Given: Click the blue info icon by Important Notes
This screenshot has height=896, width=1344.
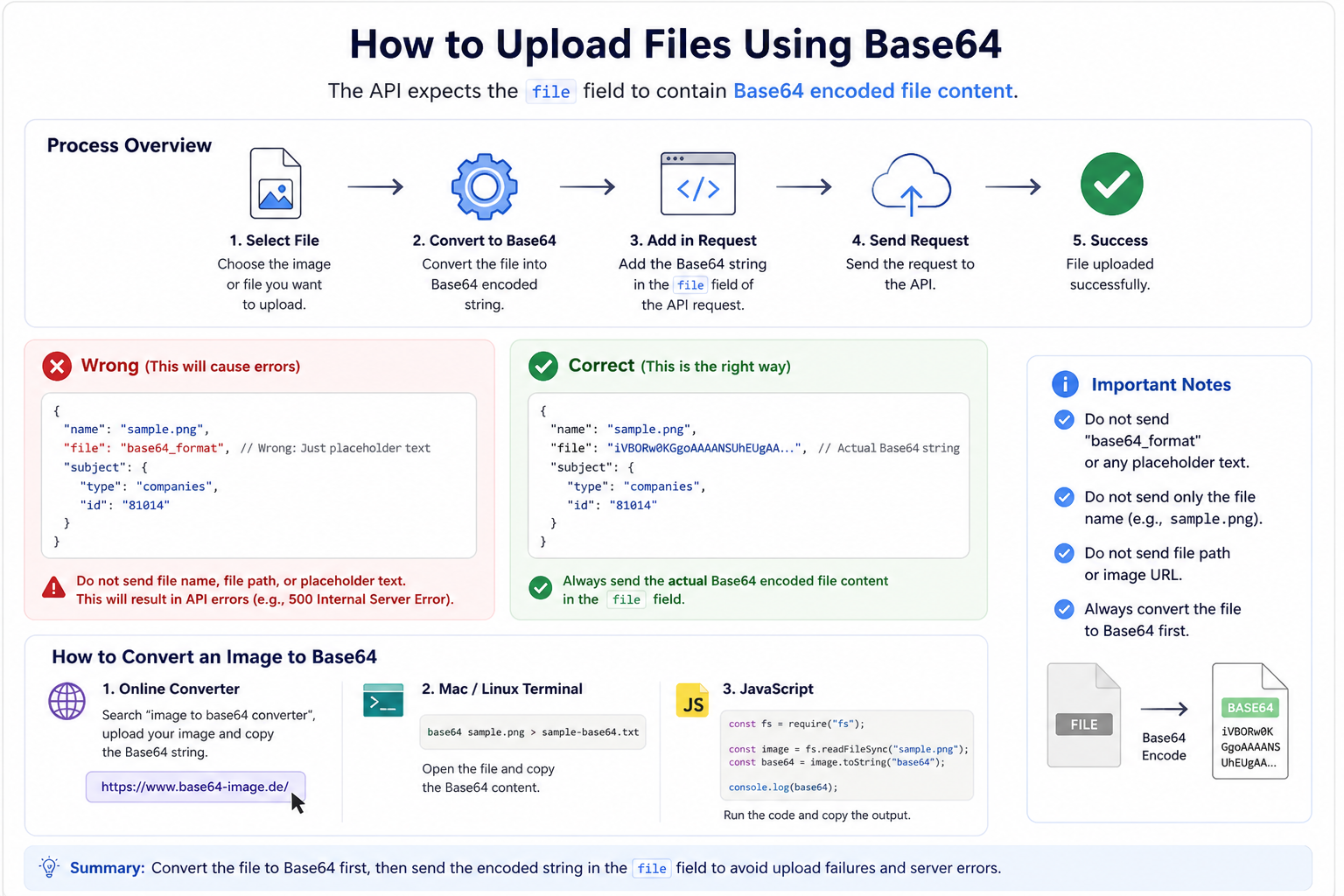Looking at the screenshot, I should tap(1065, 384).
